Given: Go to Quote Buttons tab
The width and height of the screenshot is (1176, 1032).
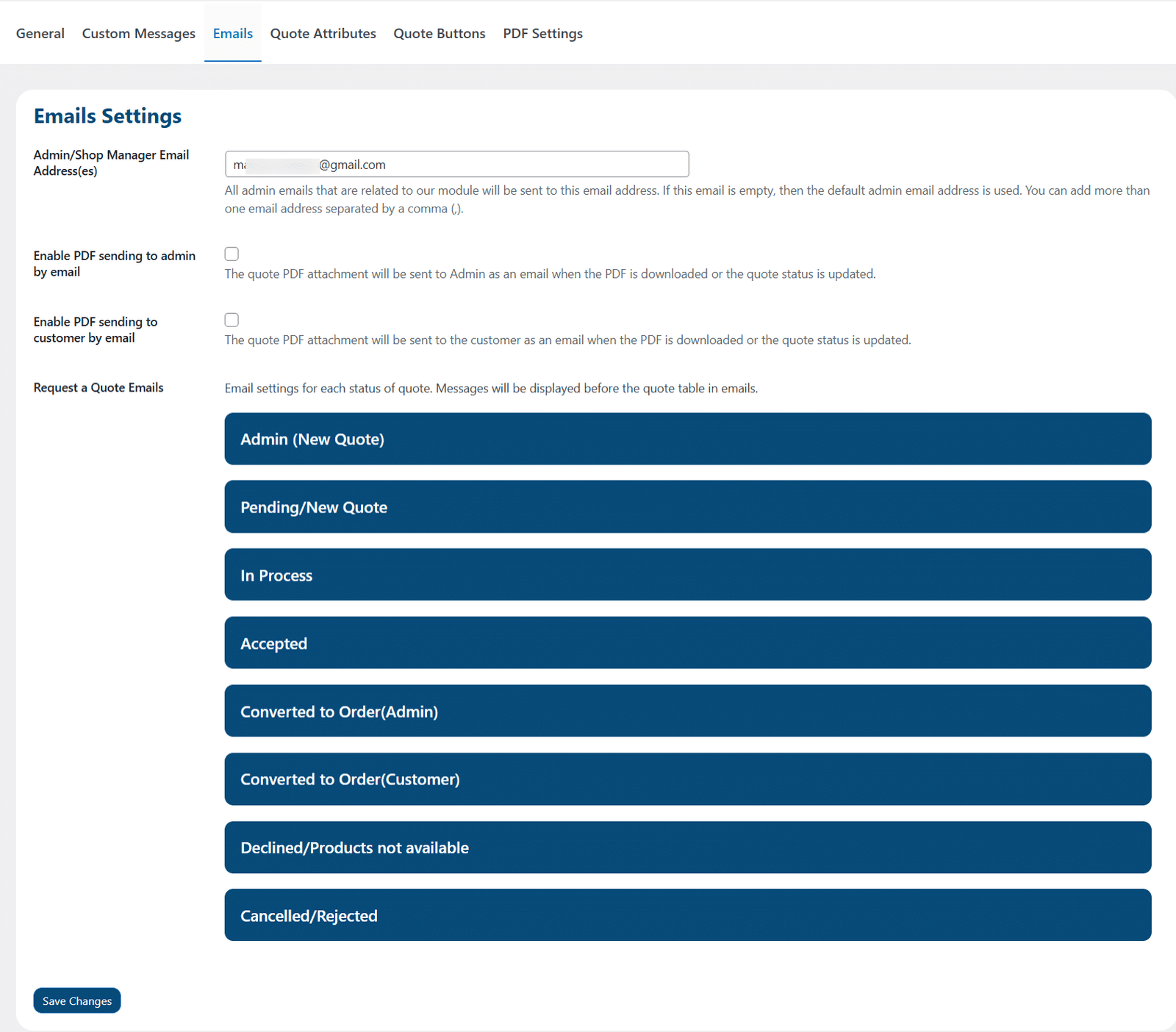Looking at the screenshot, I should click(439, 33).
